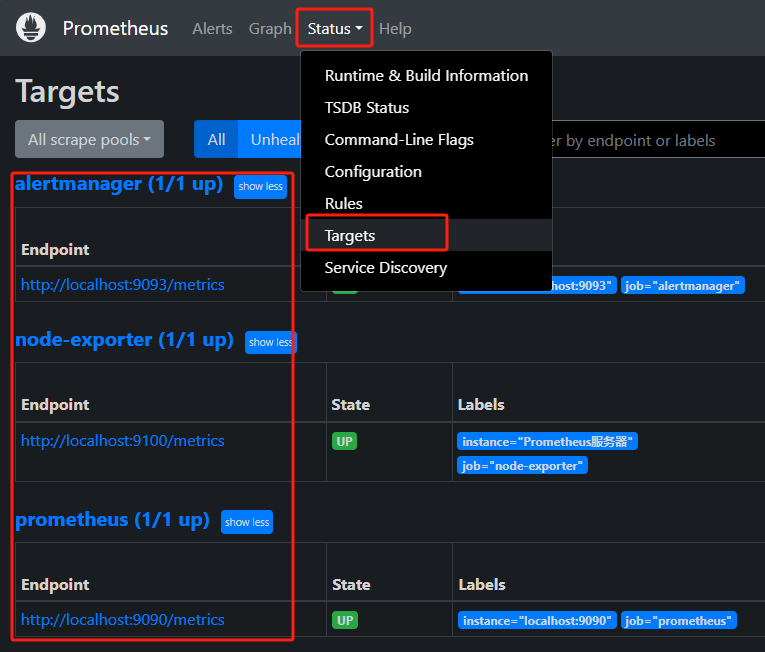Click the Endpoint header in alertmanager table
This screenshot has width=765, height=652.
[x=55, y=249]
